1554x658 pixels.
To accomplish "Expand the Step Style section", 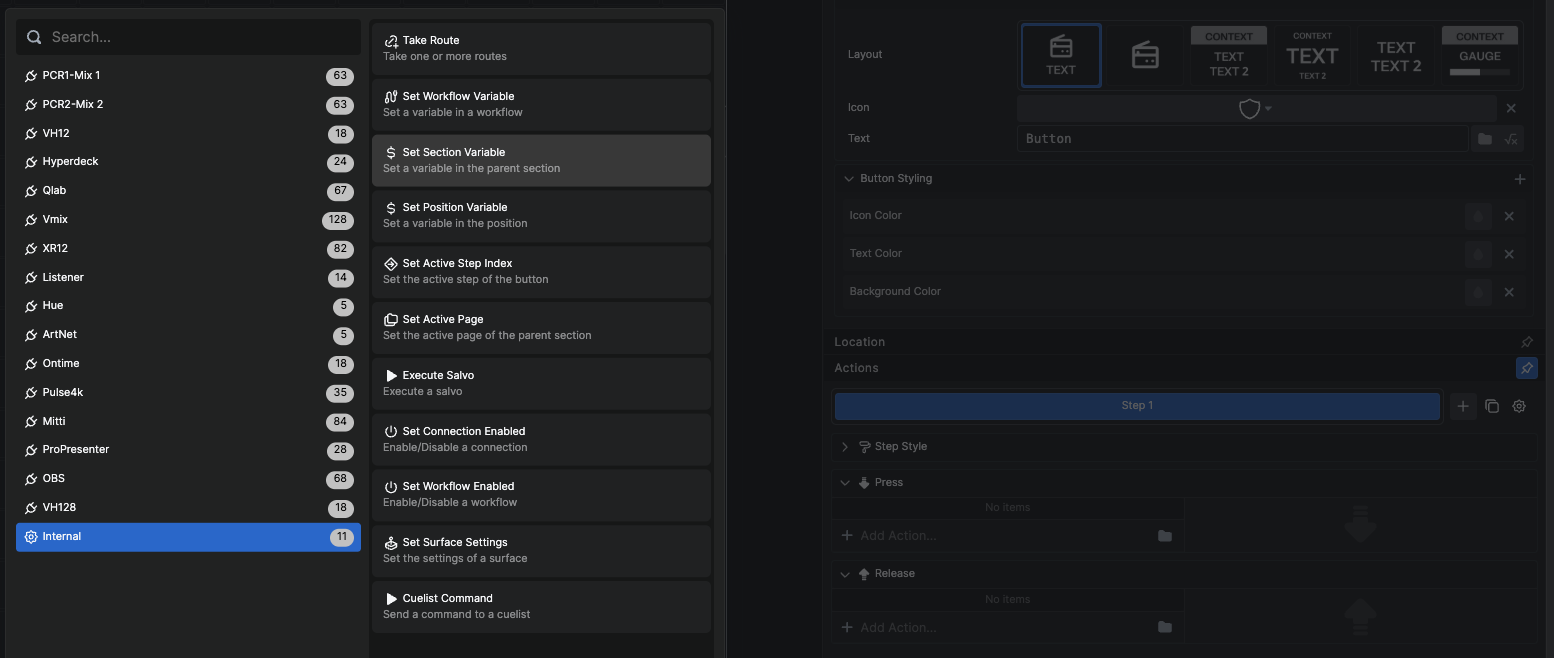I will pyautogui.click(x=845, y=447).
